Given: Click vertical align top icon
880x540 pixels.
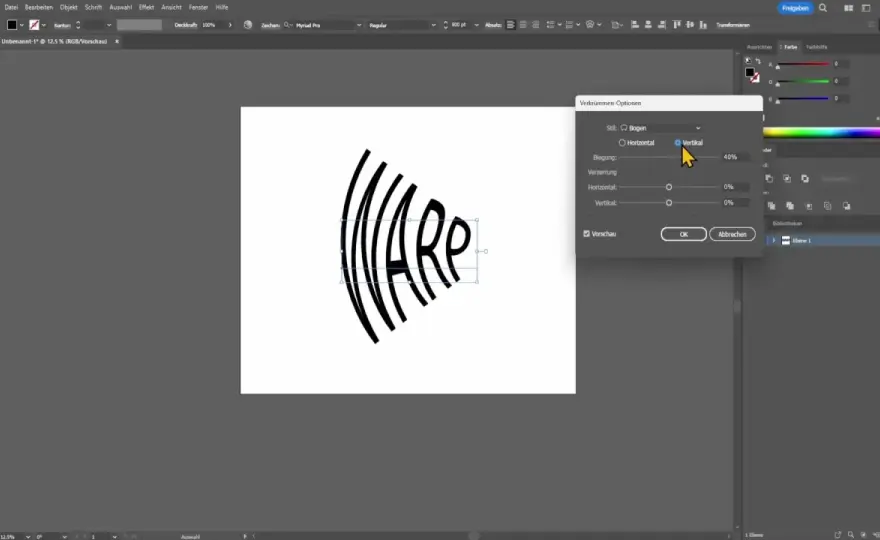Looking at the screenshot, I should click(x=677, y=25).
